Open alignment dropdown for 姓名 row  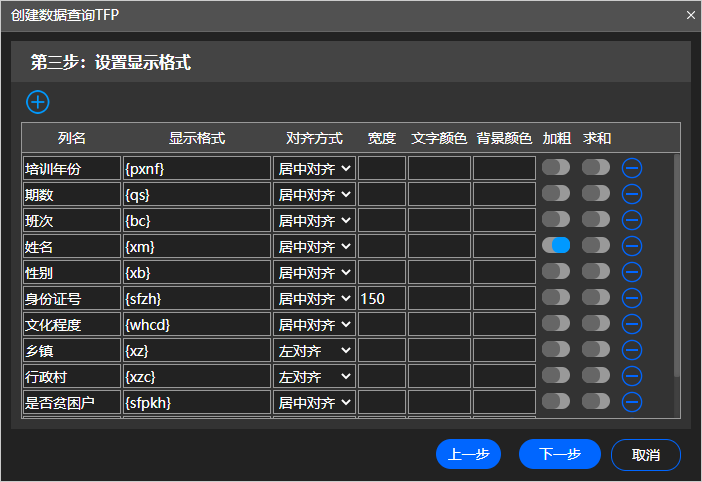click(314, 246)
